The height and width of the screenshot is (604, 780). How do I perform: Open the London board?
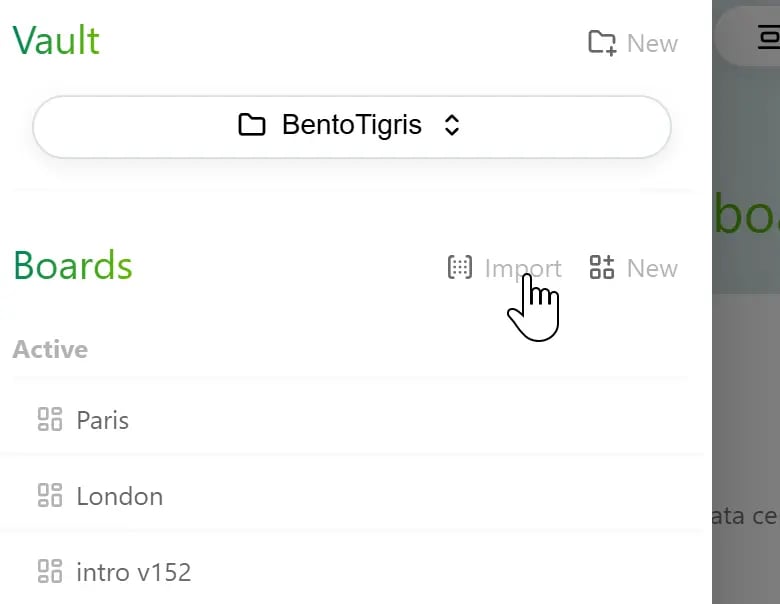click(351, 495)
